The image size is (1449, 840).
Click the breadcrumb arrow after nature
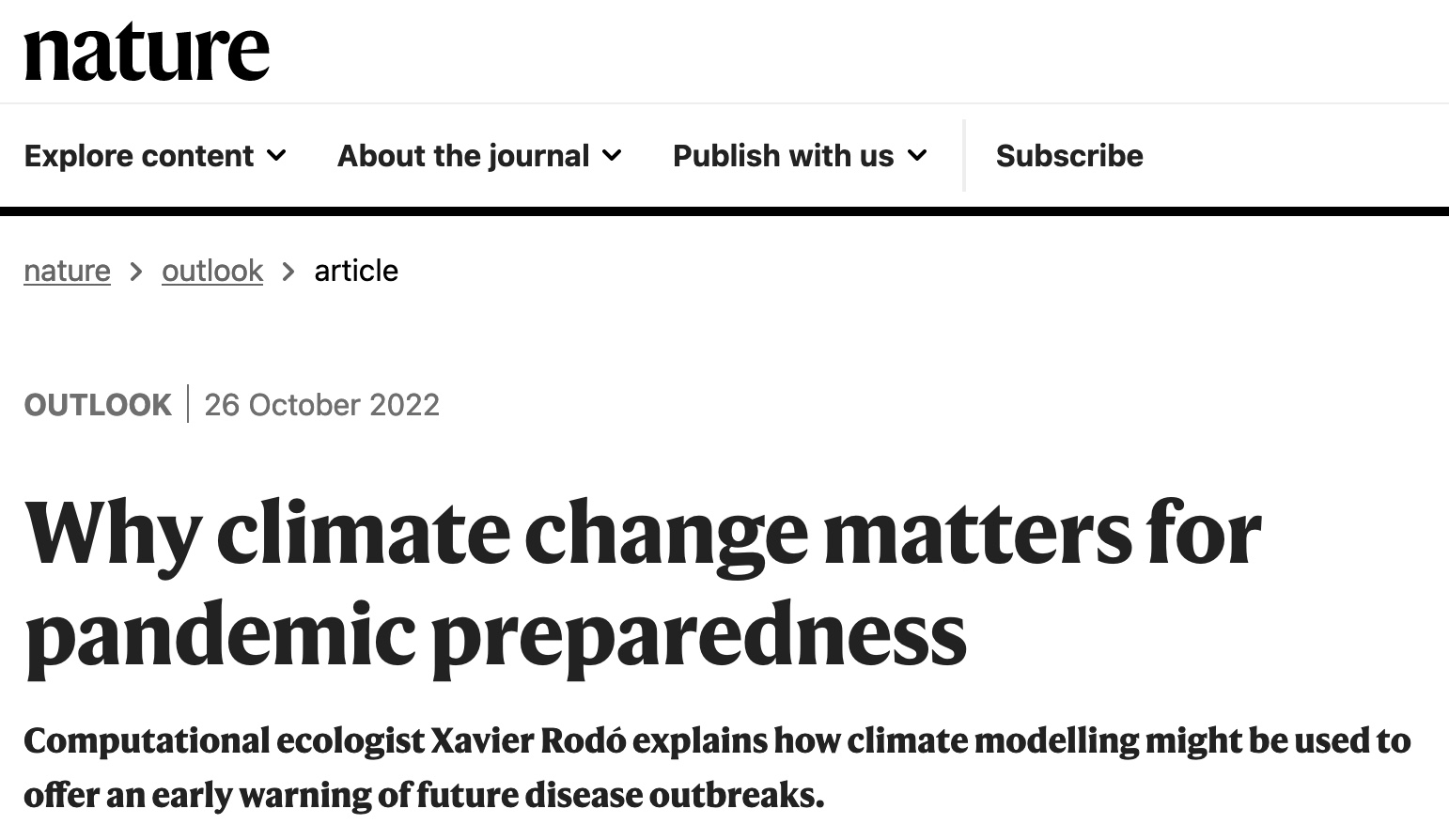(136, 272)
